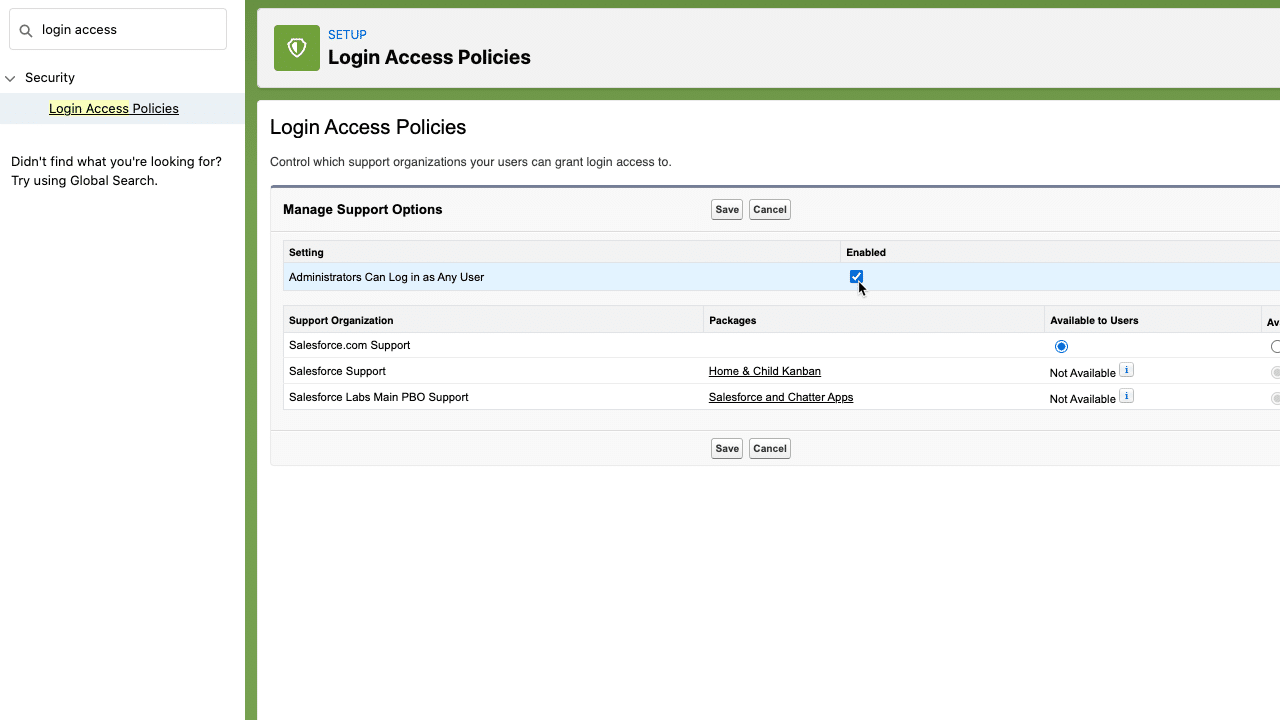This screenshot has height=720, width=1280.
Task: Click the Enabled column header
Action: 866,252
